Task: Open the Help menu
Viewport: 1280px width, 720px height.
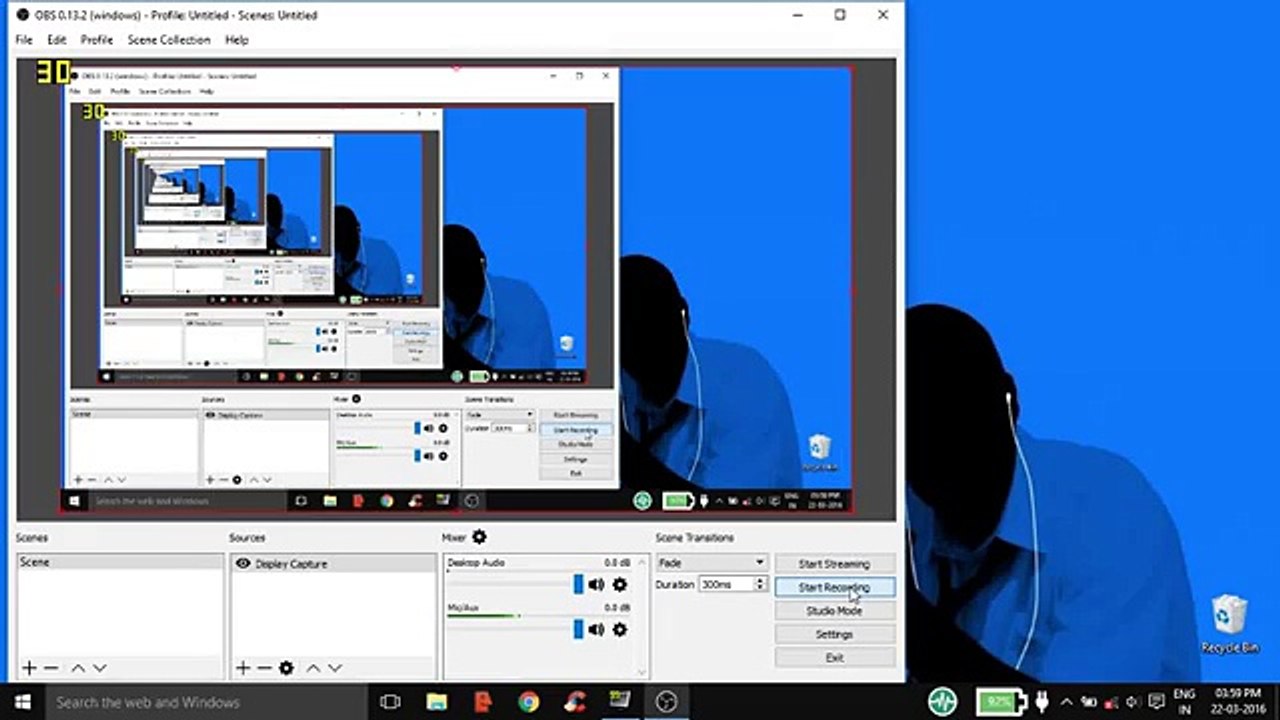Action: [237, 40]
